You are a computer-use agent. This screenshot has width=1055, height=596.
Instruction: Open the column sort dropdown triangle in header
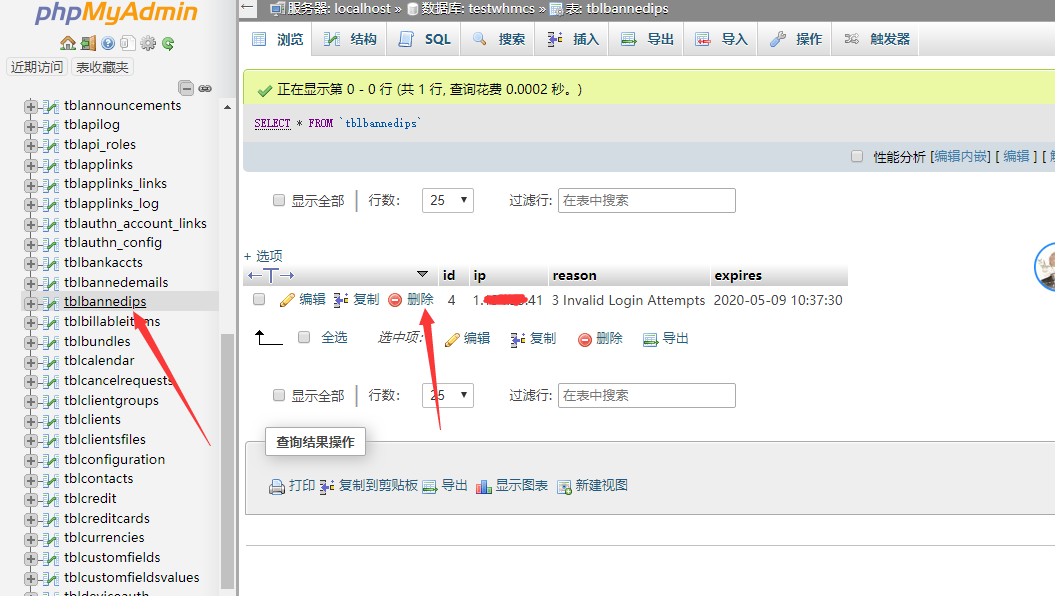pyautogui.click(x=423, y=274)
